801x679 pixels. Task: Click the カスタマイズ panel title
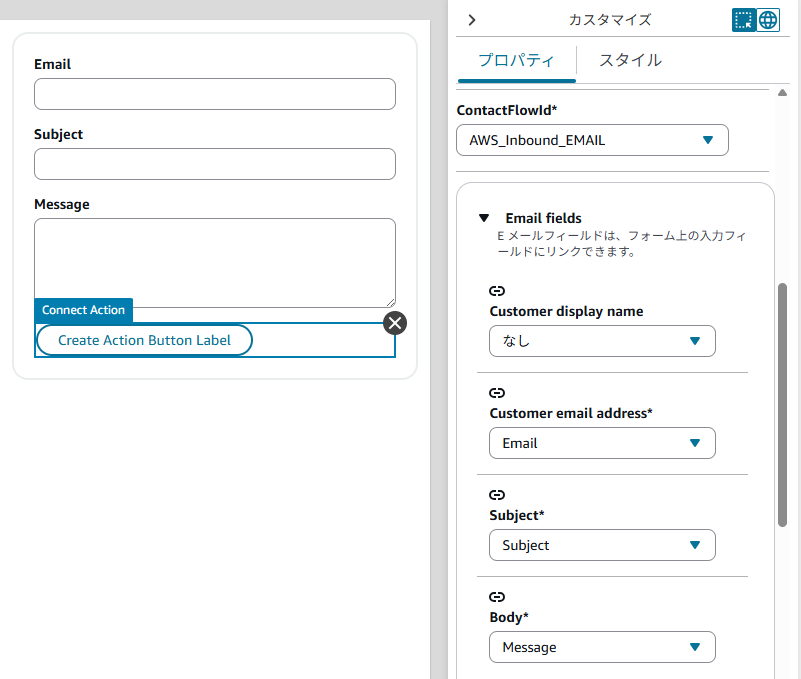(x=610, y=20)
